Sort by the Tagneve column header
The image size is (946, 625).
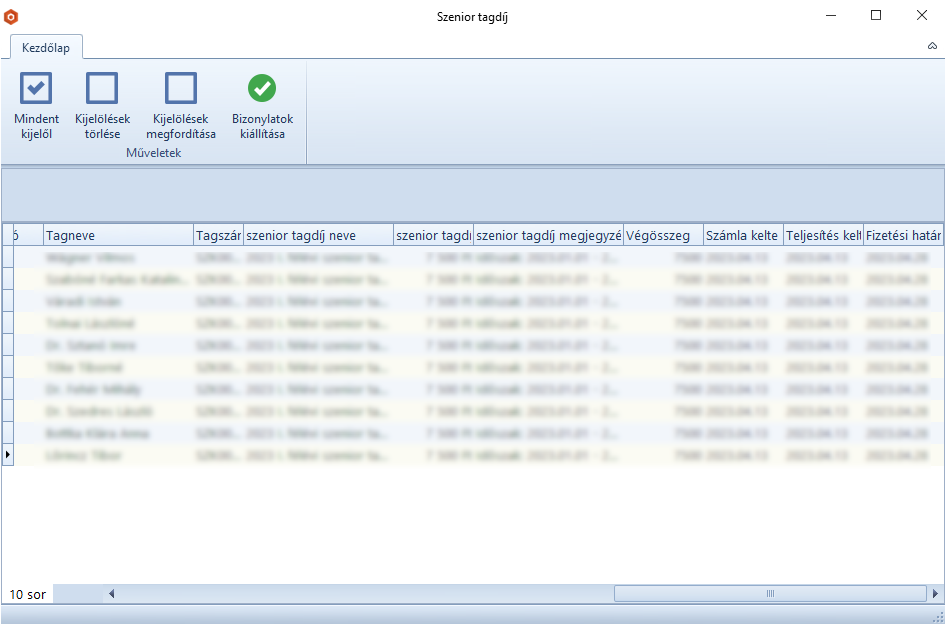118,236
